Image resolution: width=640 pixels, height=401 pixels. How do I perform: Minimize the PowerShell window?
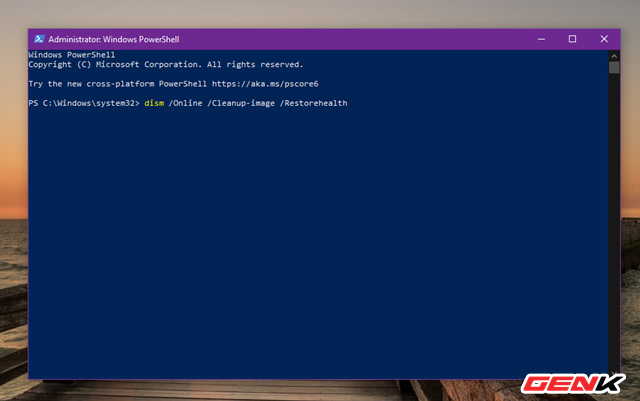(x=542, y=39)
